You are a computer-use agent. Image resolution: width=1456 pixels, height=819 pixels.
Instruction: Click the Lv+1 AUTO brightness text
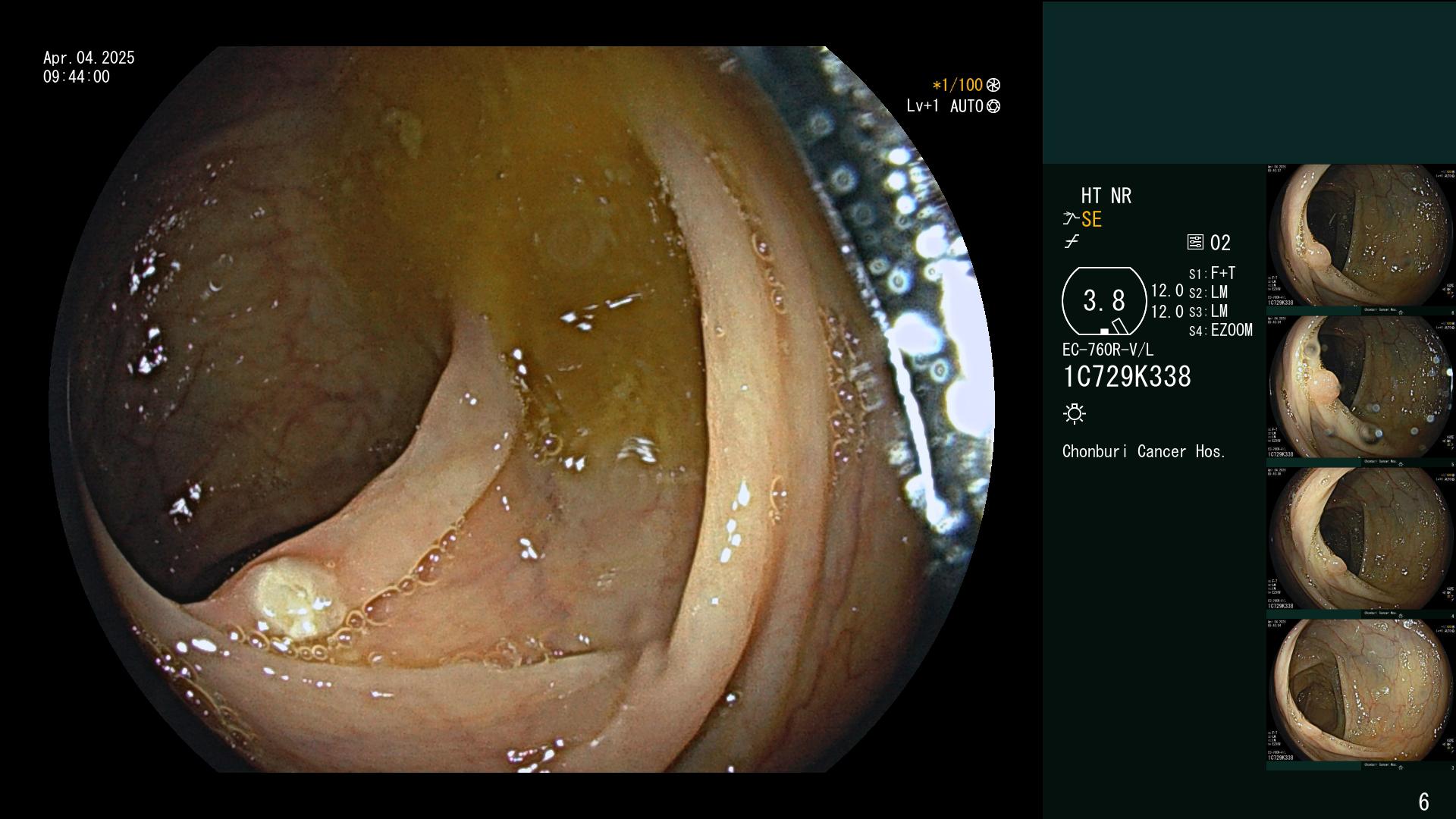pyautogui.click(x=945, y=106)
